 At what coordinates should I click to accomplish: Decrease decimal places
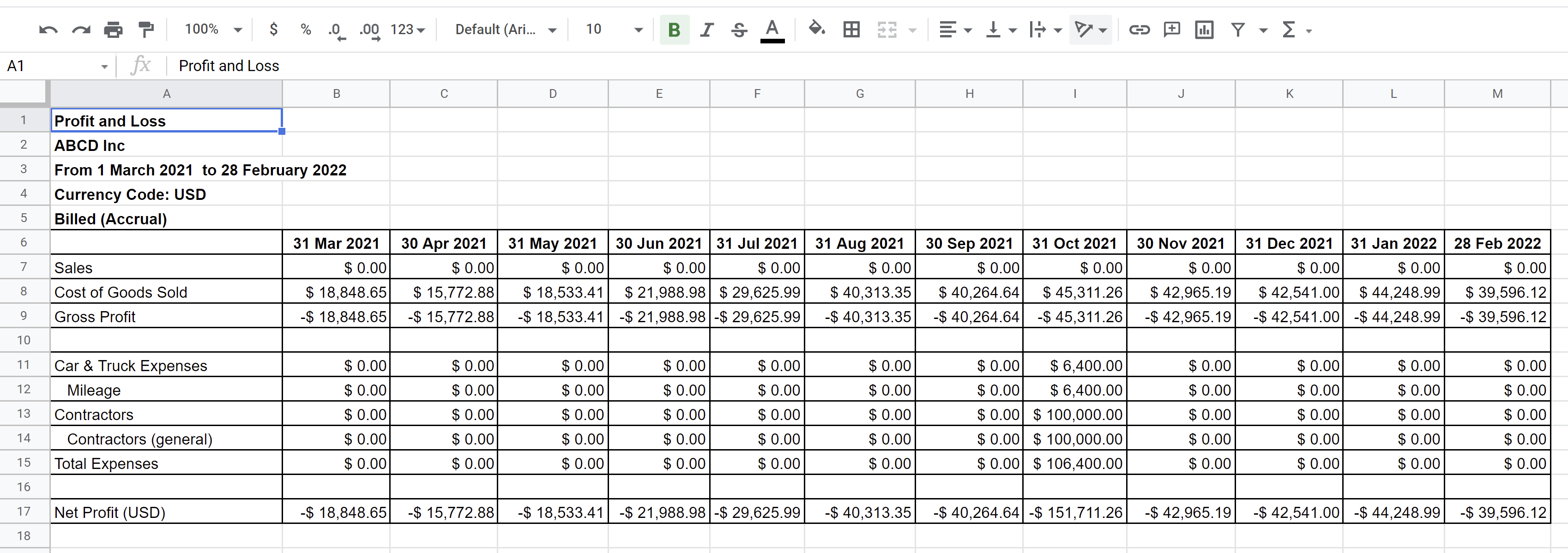336,30
